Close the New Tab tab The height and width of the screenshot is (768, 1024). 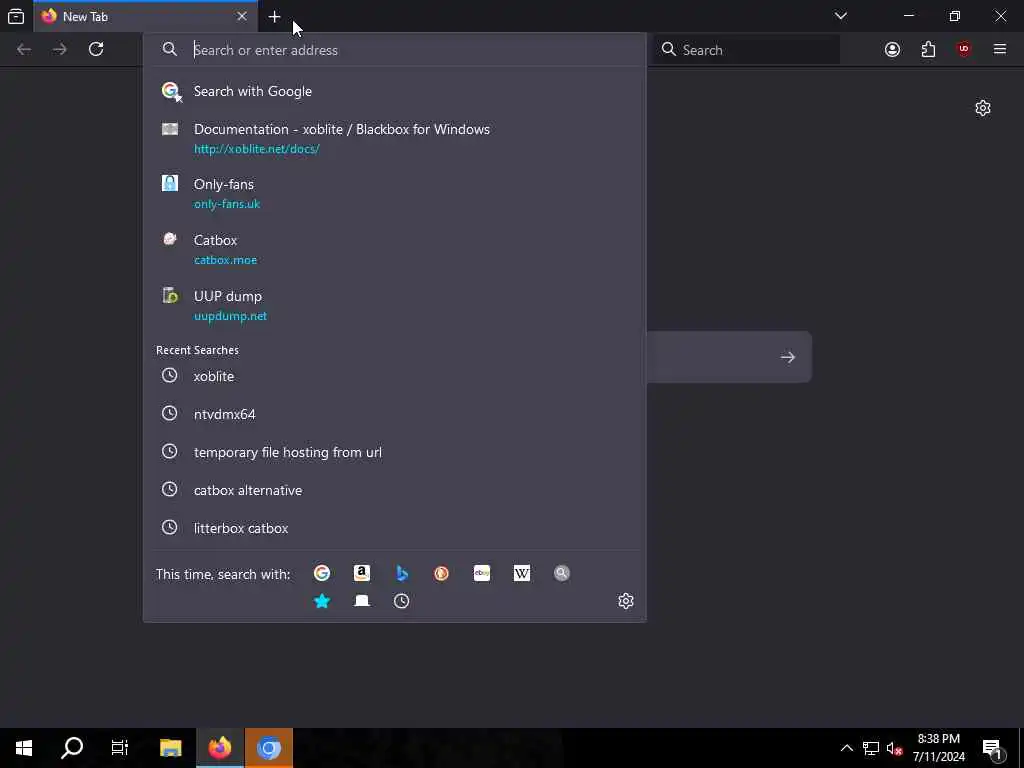pyautogui.click(x=242, y=16)
